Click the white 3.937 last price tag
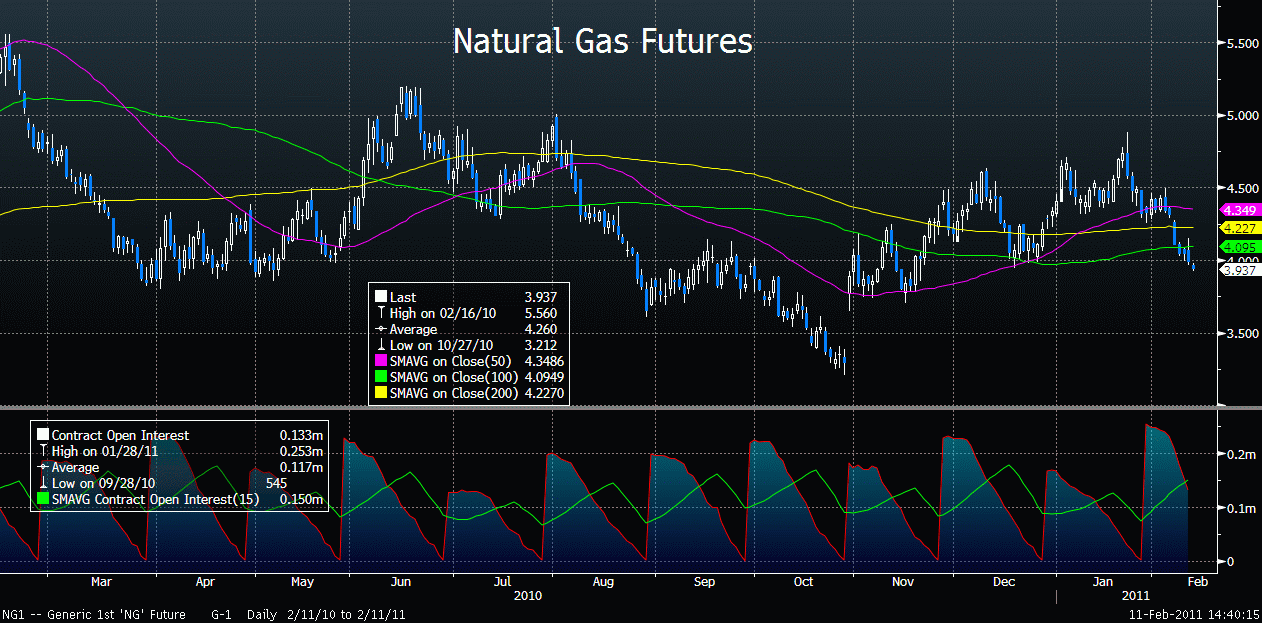The image size is (1262, 623). pos(1239,268)
